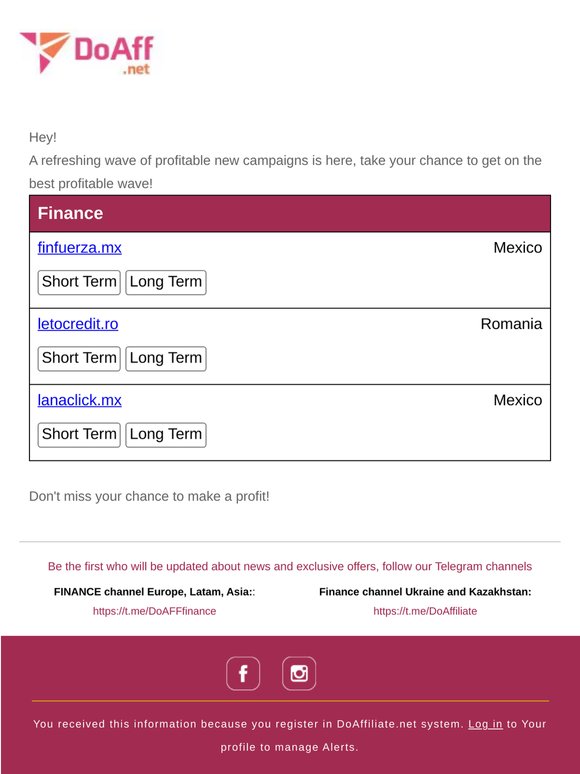Follow the t.me/DoAFFfinance Telegram link
580x774 pixels.
click(155, 611)
